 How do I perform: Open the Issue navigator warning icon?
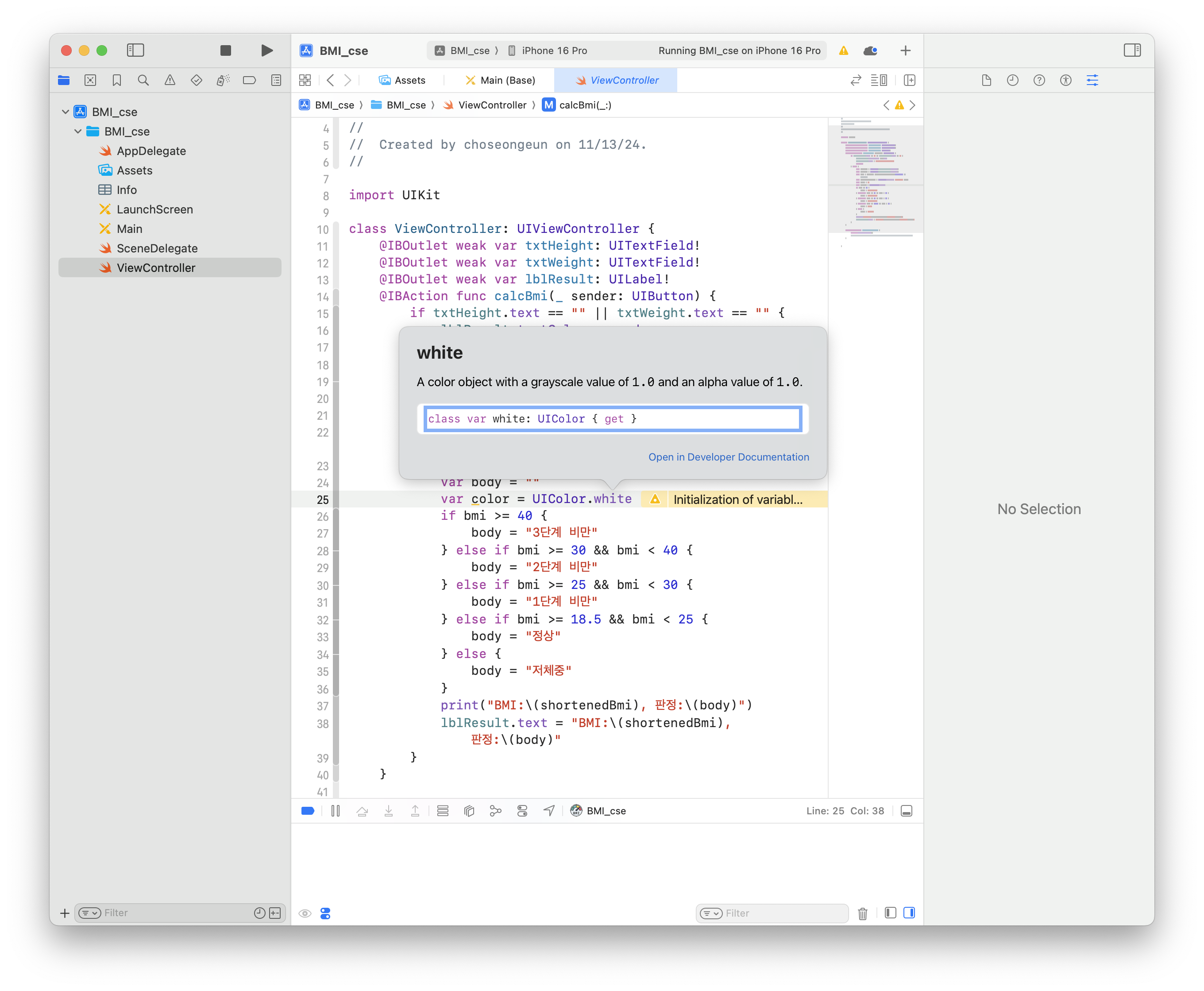(x=170, y=81)
